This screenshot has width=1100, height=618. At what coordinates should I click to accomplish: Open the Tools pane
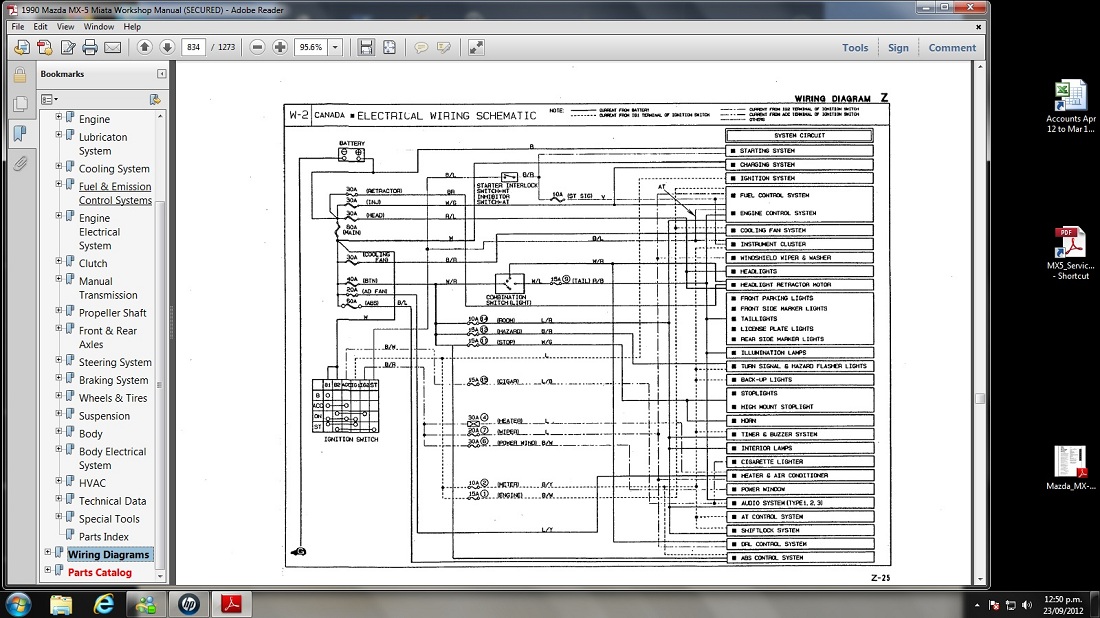[855, 48]
